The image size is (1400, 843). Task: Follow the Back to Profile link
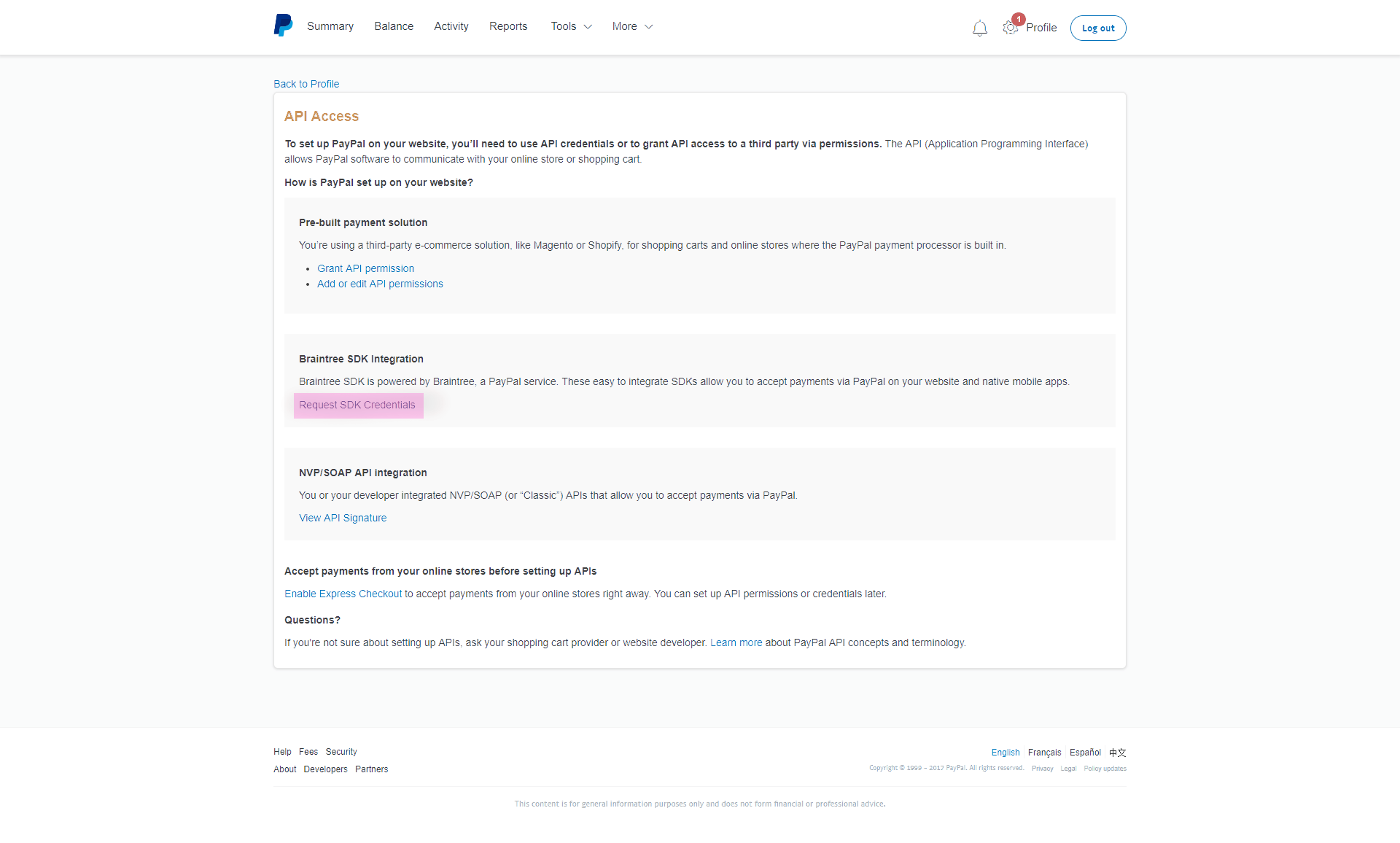click(306, 84)
